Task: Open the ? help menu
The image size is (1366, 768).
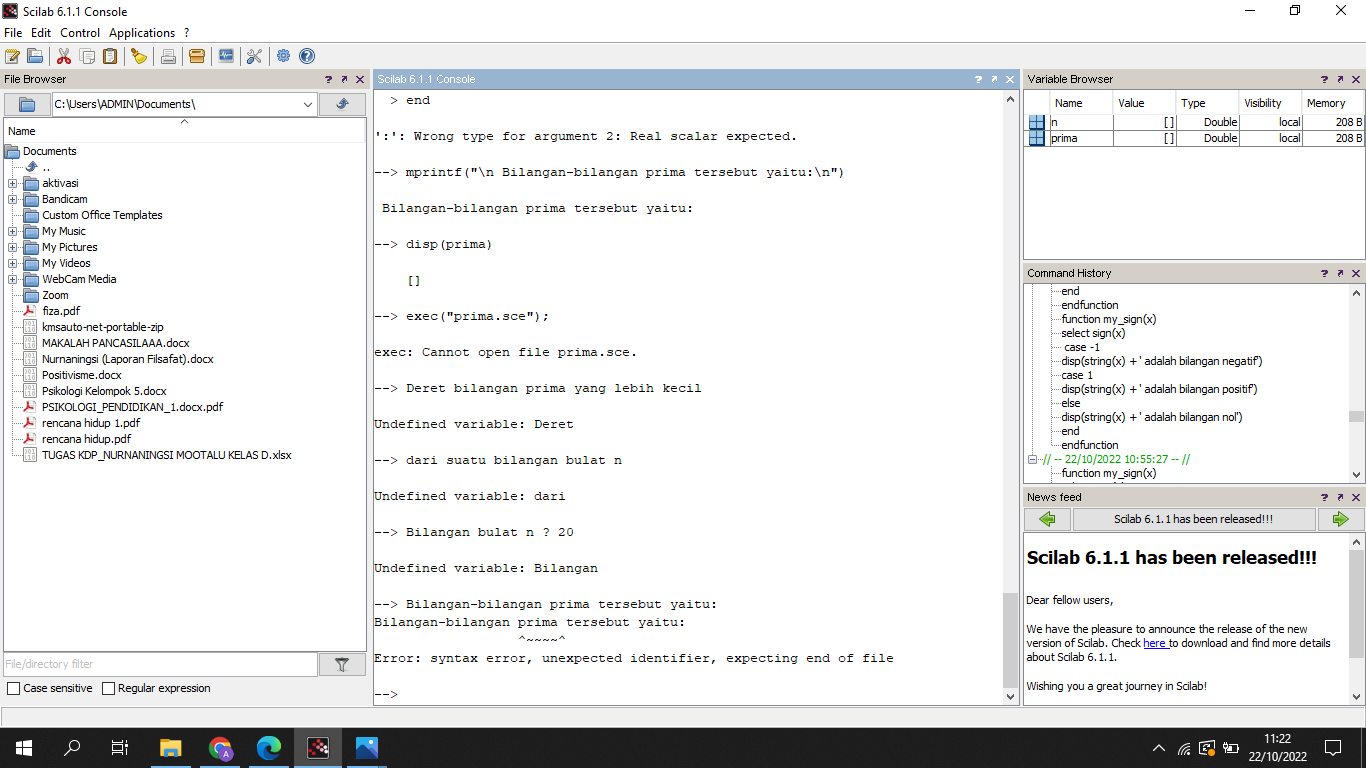Action: 186,33
